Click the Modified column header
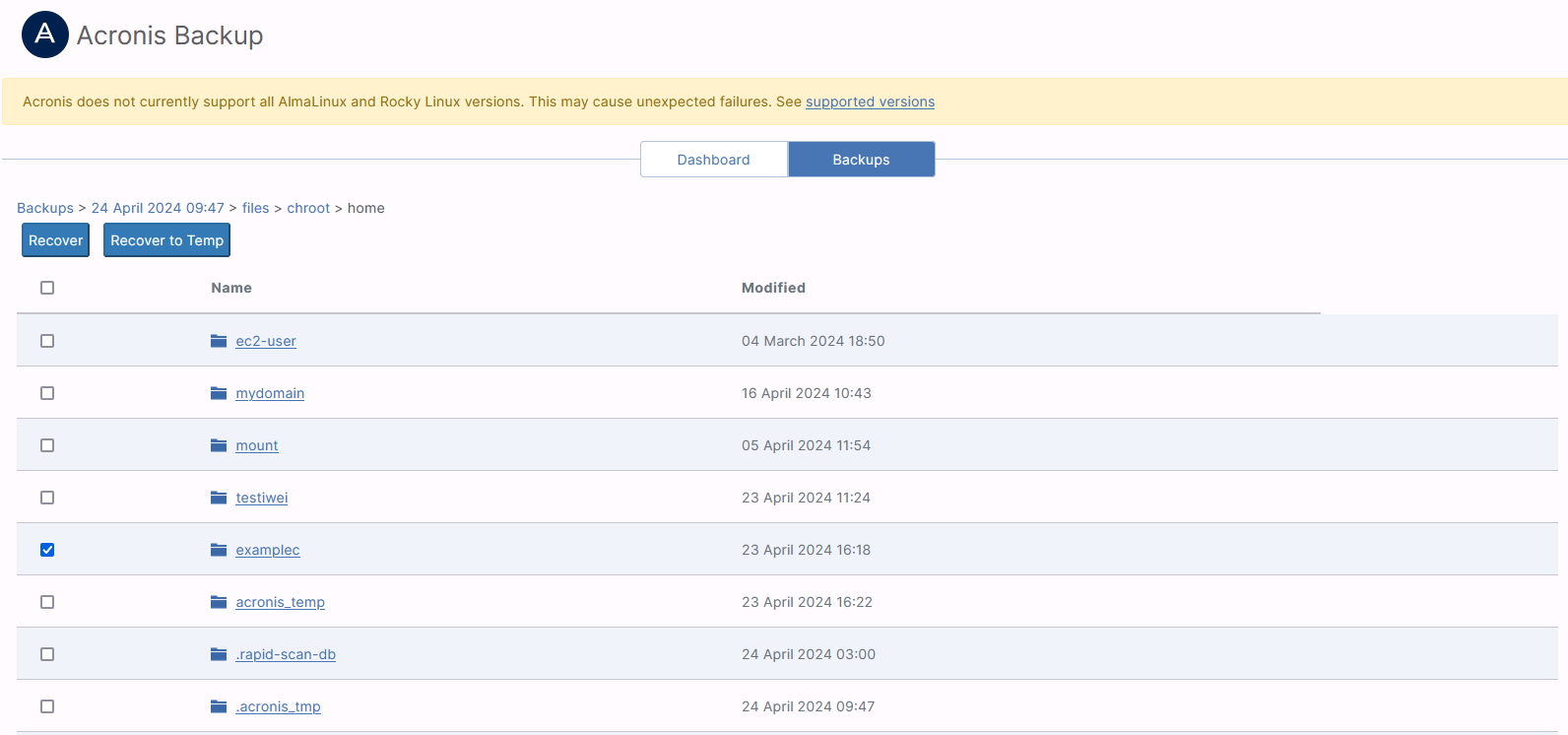1568x735 pixels. click(773, 288)
